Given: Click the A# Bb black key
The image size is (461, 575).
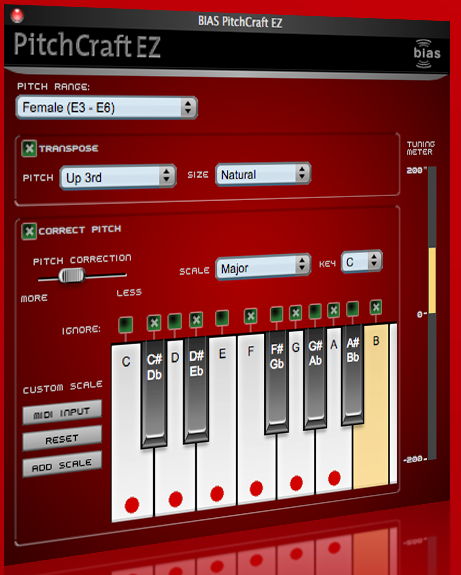Looking at the screenshot, I should tap(353, 374).
